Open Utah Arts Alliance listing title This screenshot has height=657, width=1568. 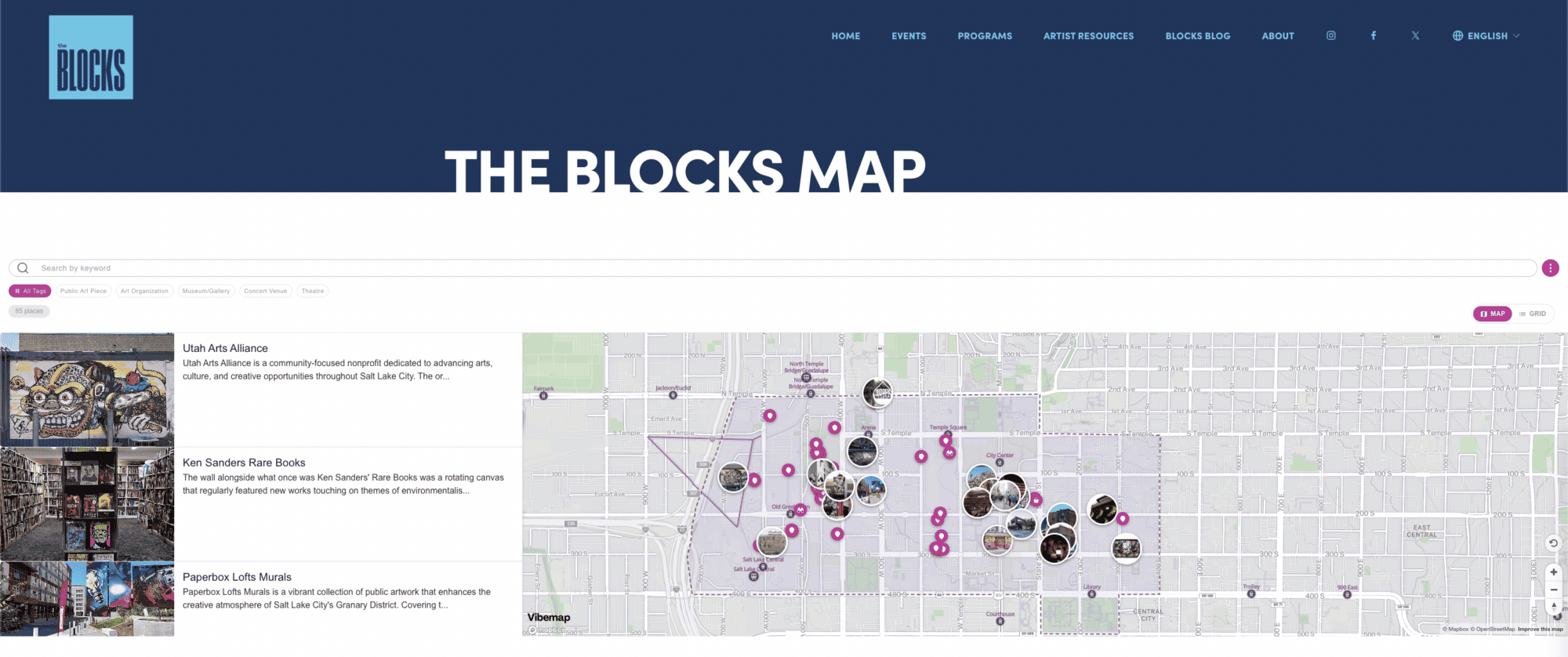pos(225,348)
